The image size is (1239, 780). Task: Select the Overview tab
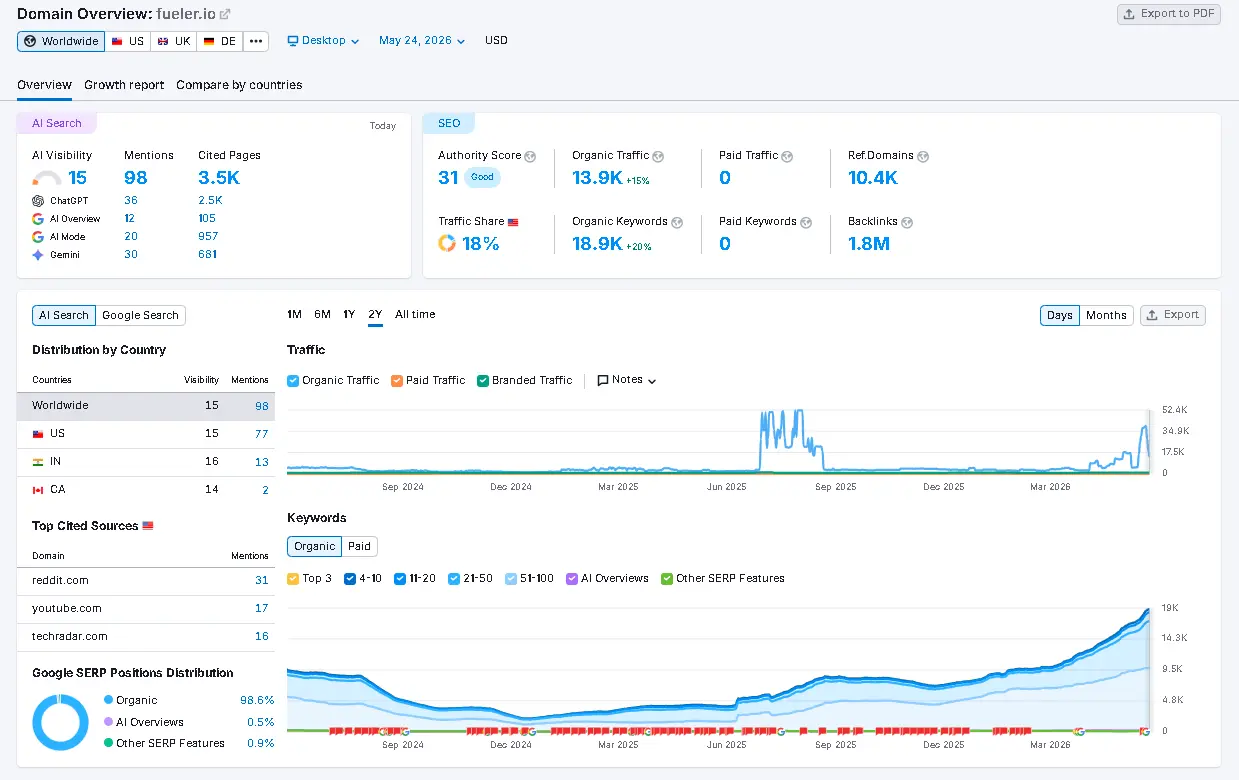[x=44, y=85]
